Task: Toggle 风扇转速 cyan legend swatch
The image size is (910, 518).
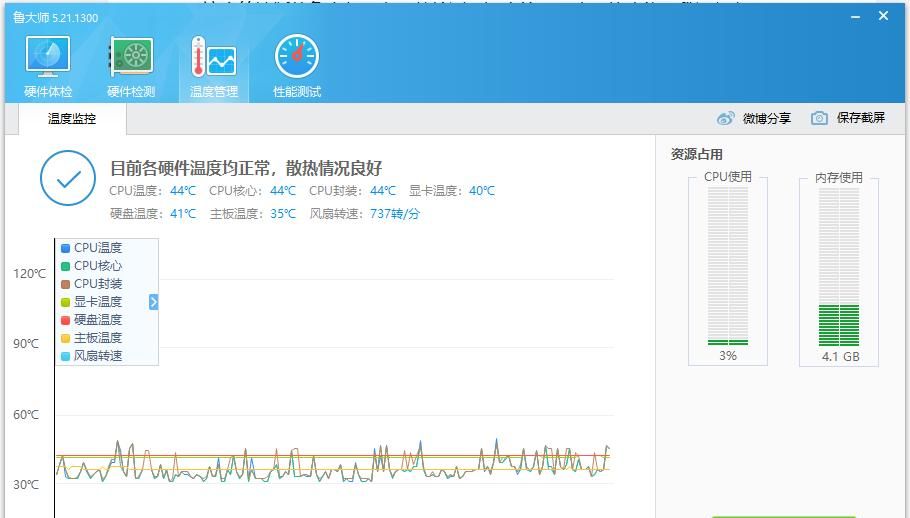Action: pos(66,356)
